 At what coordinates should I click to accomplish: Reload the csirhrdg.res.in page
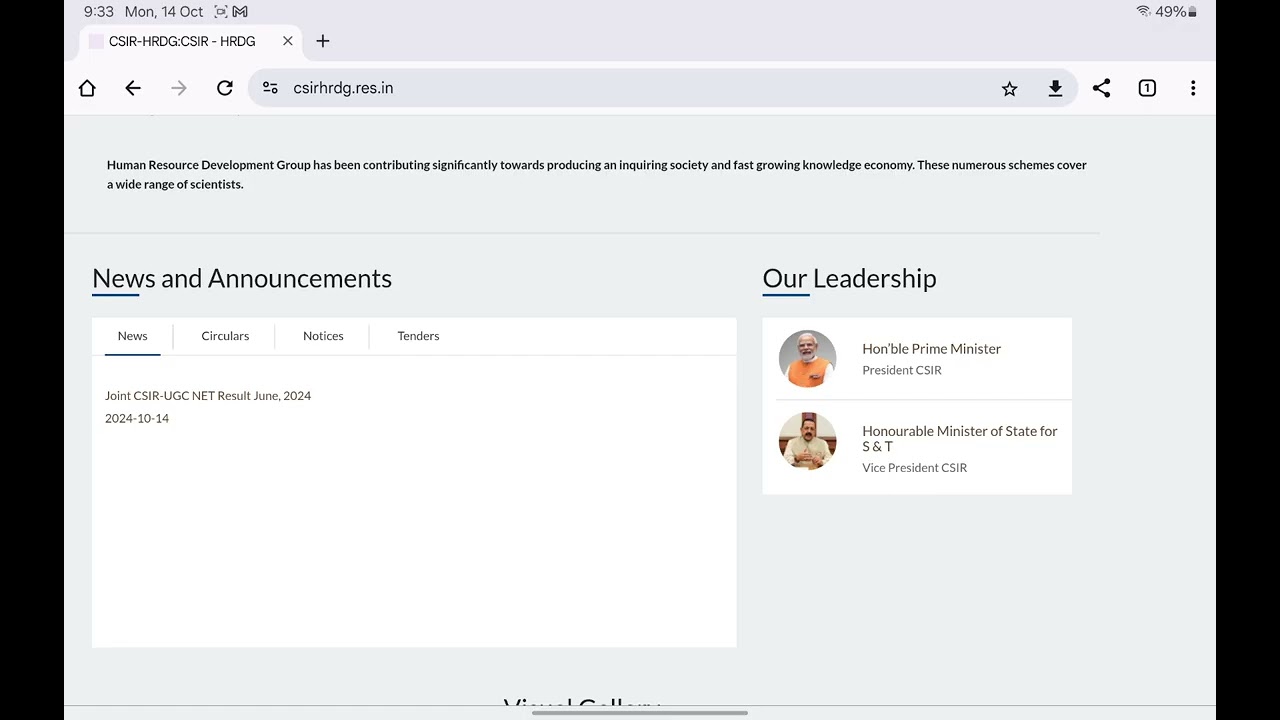(x=225, y=88)
